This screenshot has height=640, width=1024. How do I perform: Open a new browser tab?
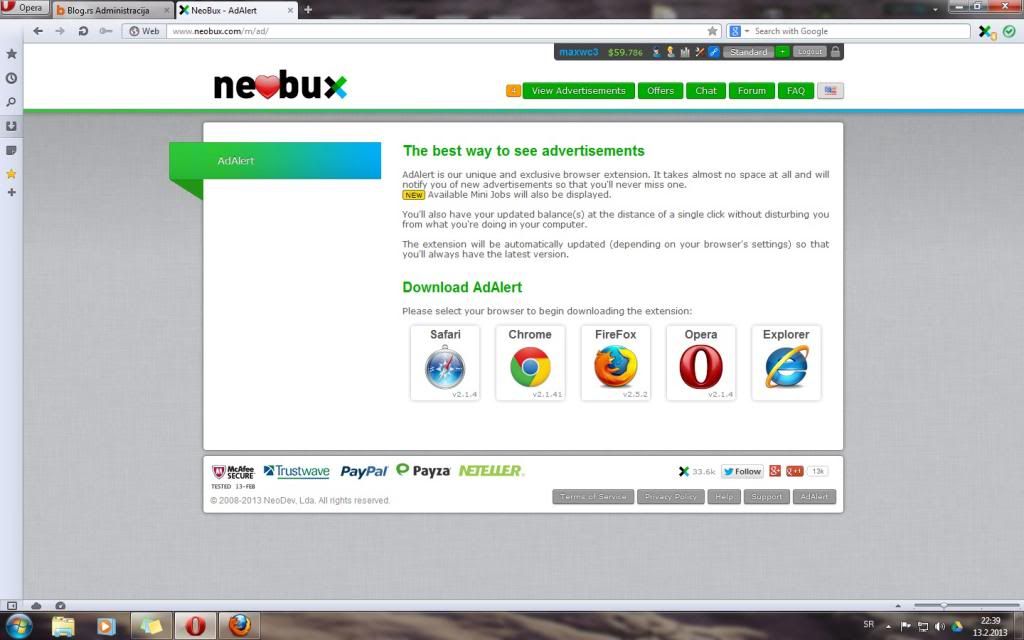pos(308,10)
